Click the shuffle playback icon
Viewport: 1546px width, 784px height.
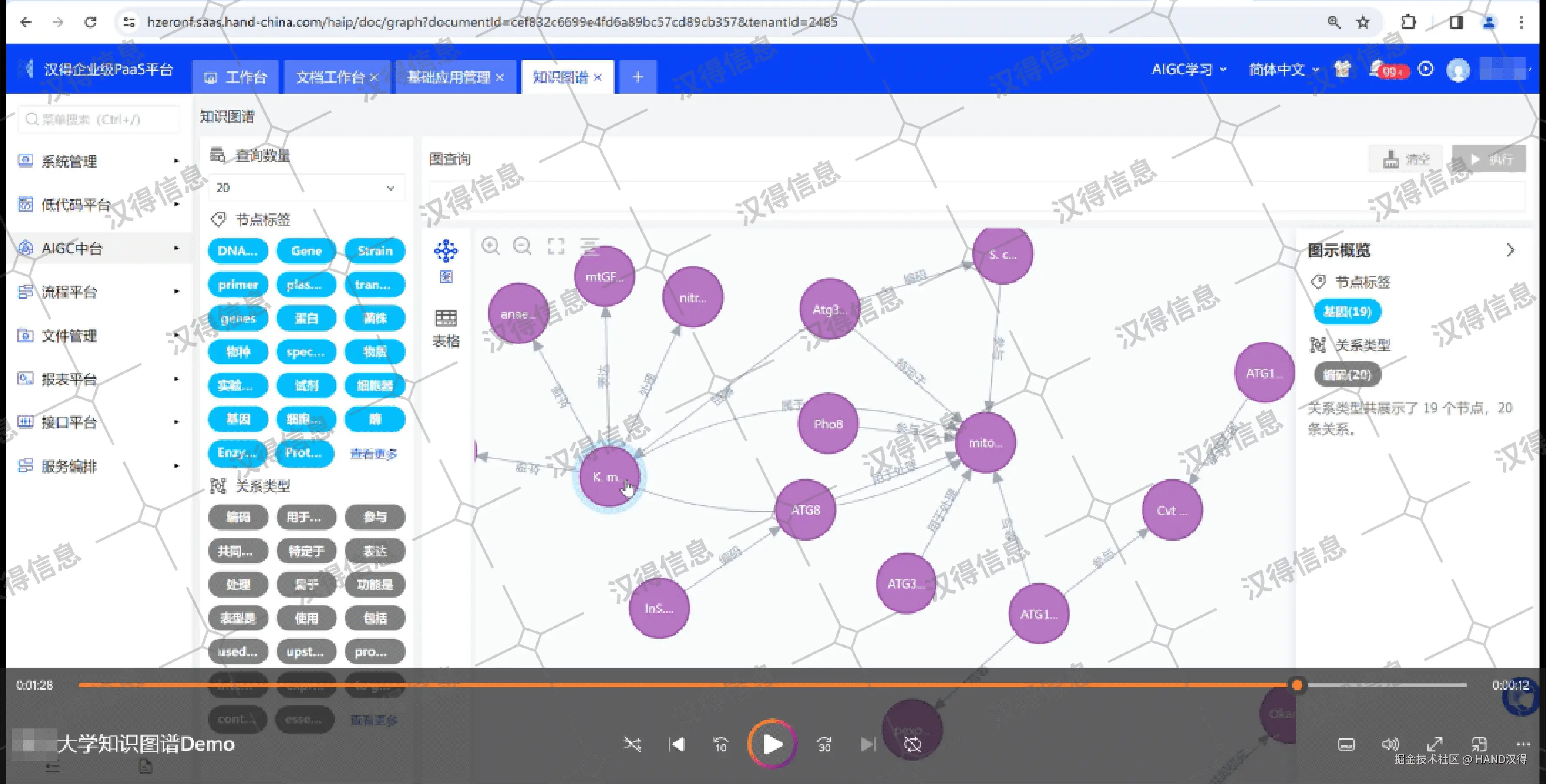coord(632,744)
